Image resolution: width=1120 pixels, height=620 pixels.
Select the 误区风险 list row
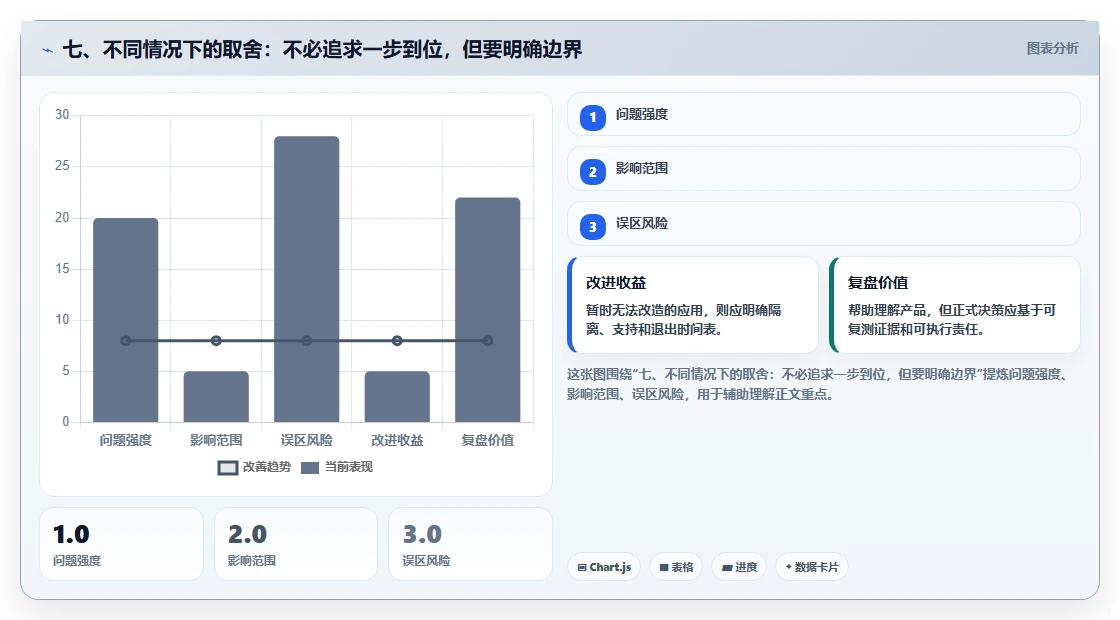(824, 224)
